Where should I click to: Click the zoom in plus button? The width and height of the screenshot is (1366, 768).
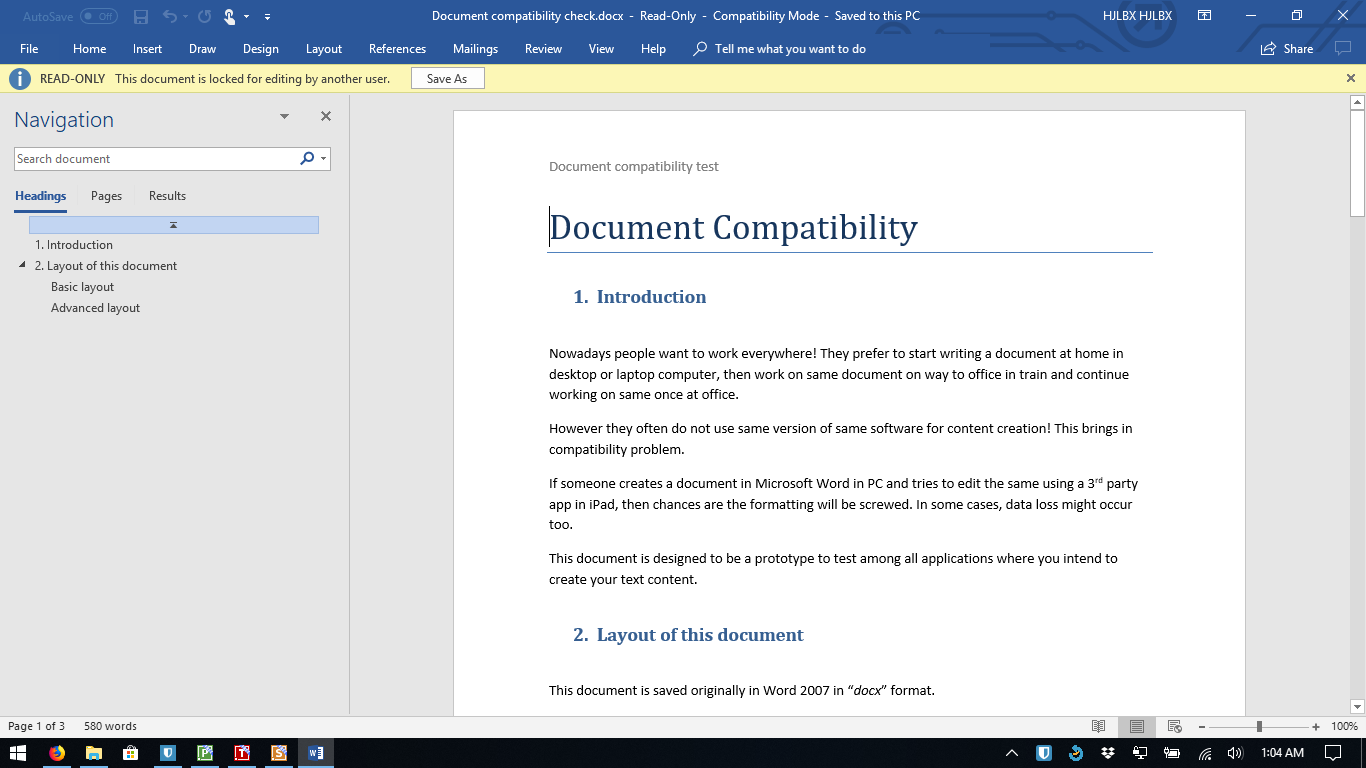1316,727
